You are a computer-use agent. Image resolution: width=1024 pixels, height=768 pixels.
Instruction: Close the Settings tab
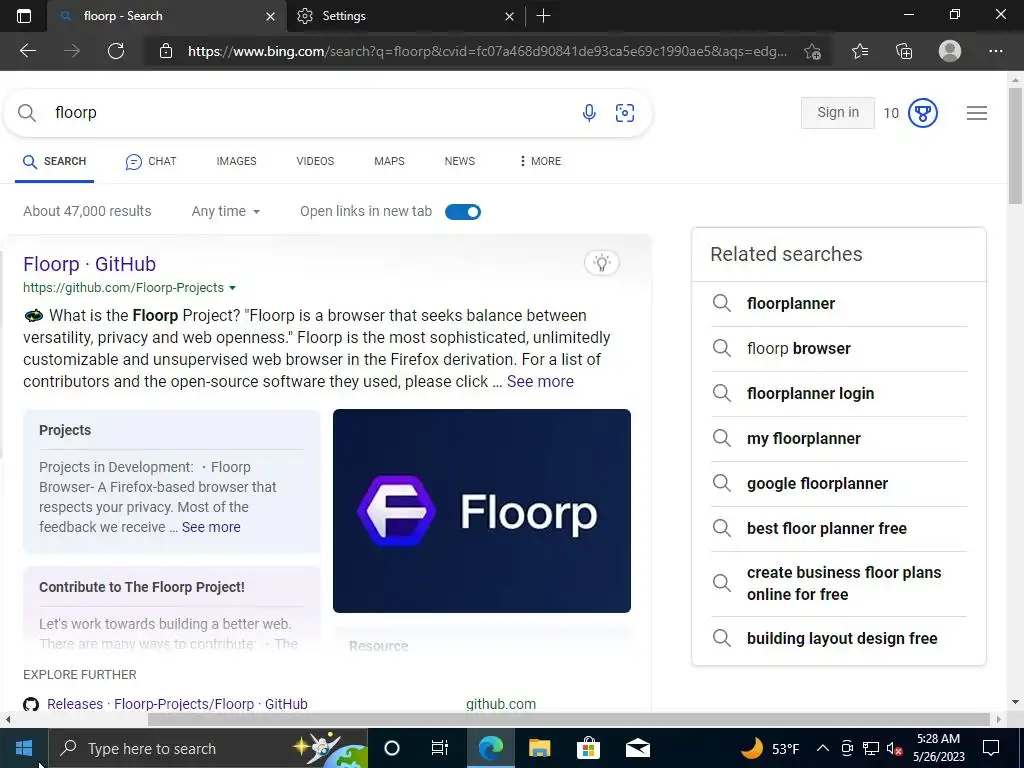pos(509,16)
